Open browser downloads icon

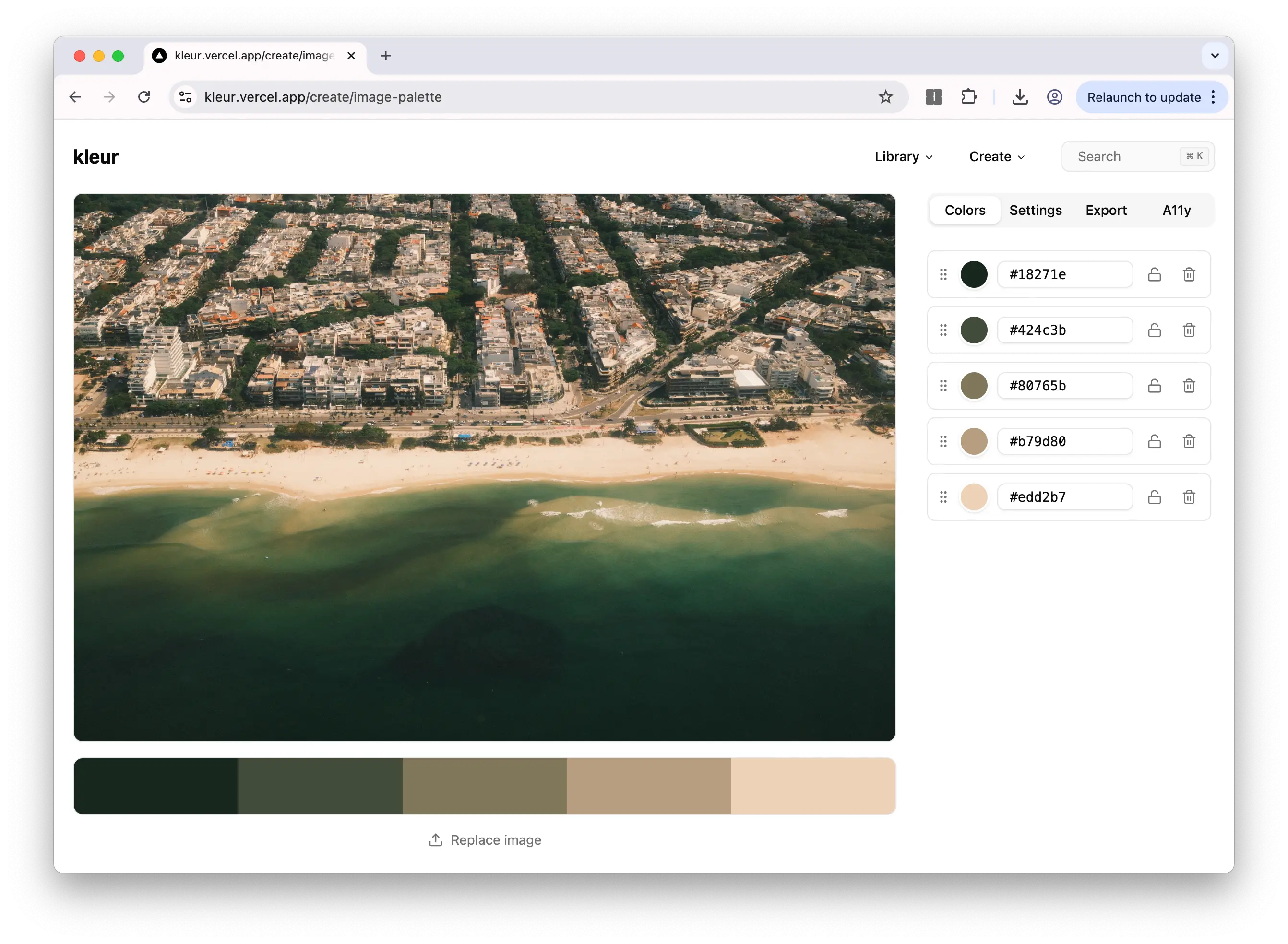coord(1020,97)
